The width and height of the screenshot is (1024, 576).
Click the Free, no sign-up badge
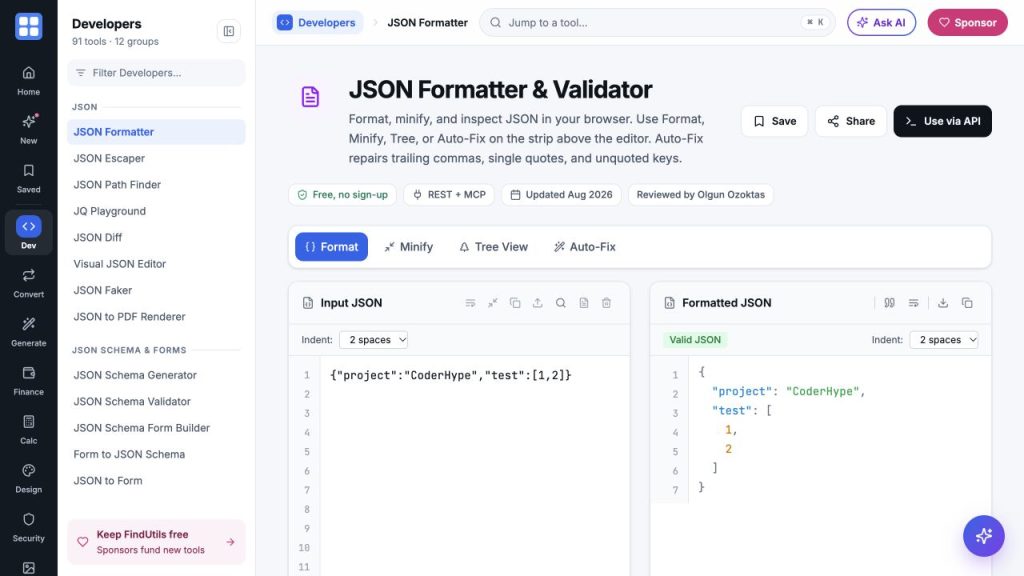pyautogui.click(x=342, y=195)
